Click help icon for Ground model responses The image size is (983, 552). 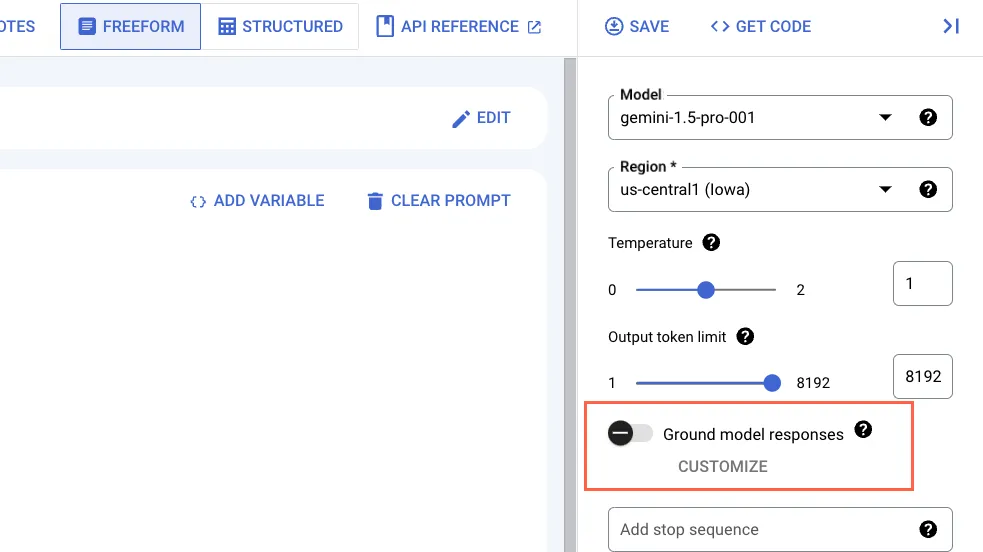point(864,430)
